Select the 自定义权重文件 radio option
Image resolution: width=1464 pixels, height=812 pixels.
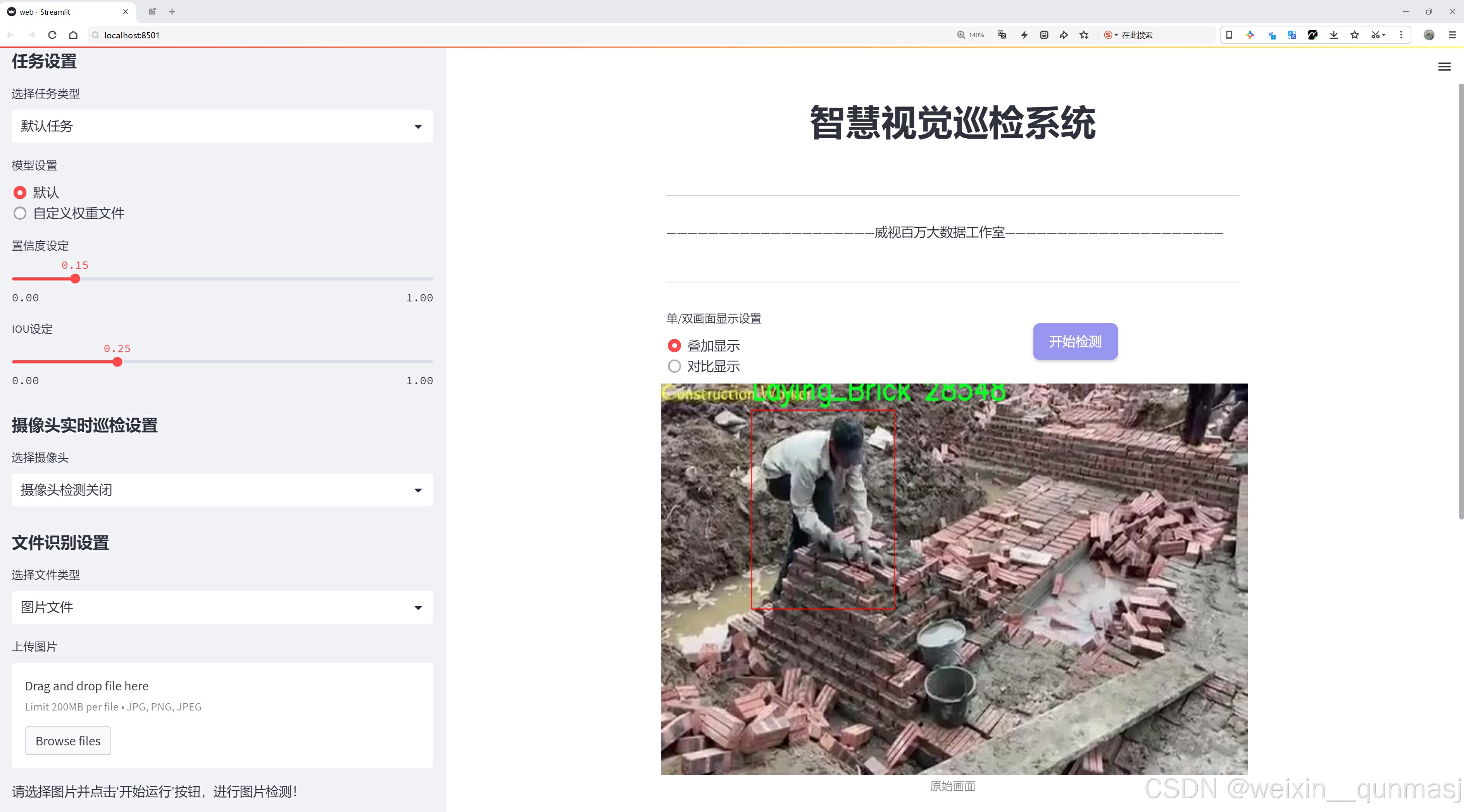click(x=21, y=213)
